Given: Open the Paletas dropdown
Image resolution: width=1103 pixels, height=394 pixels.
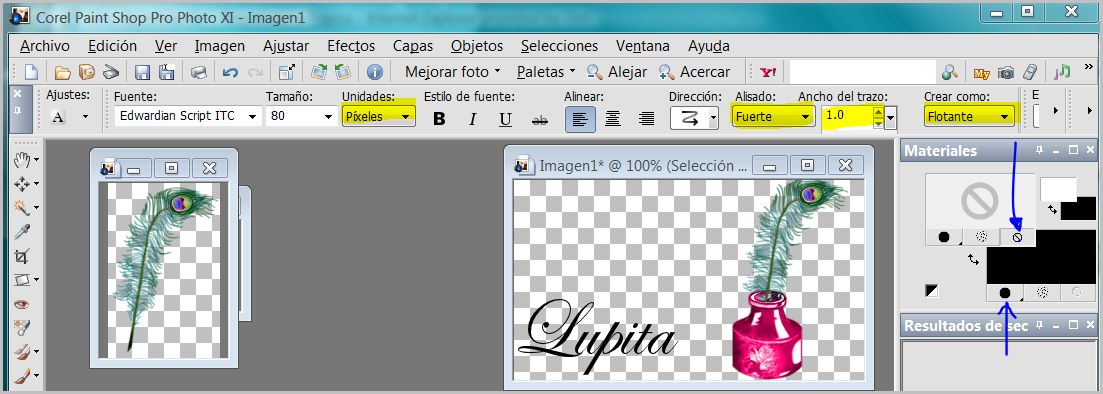Looking at the screenshot, I should (x=546, y=72).
